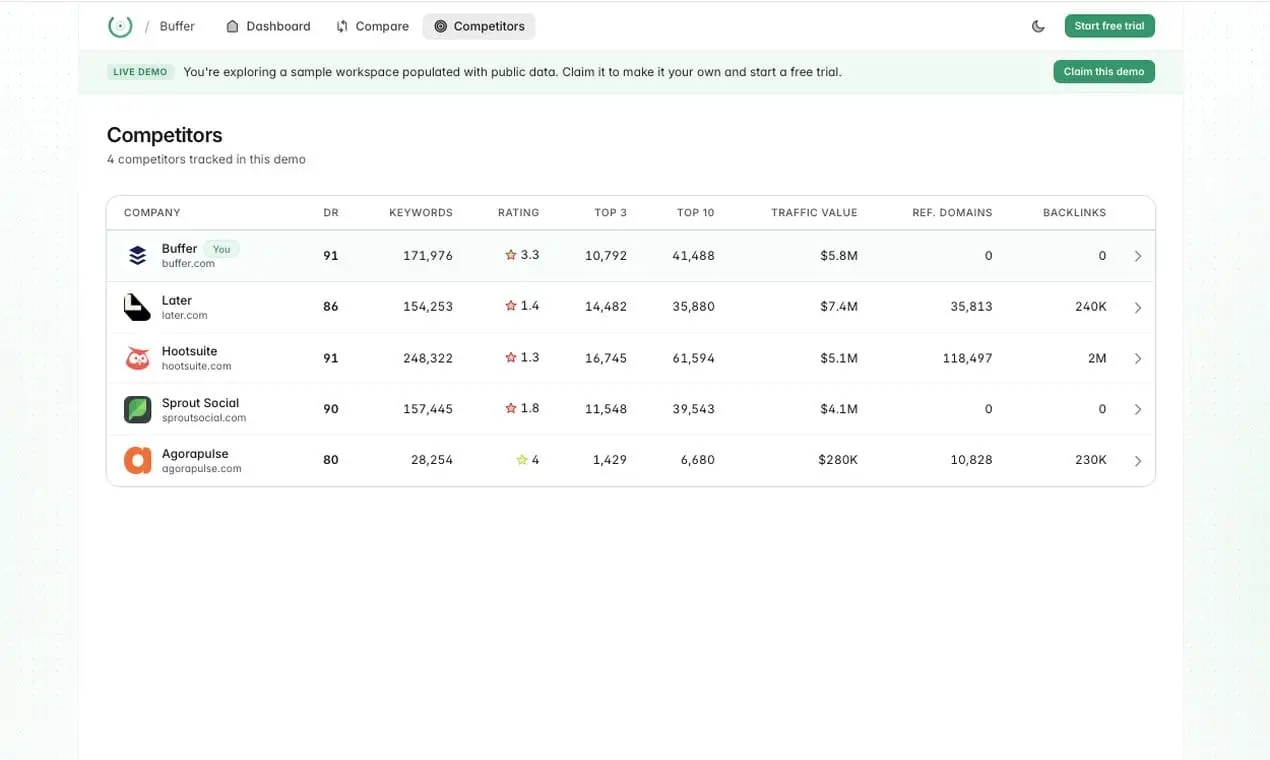Click the TRAFFIC VALUE column header

[814, 213]
